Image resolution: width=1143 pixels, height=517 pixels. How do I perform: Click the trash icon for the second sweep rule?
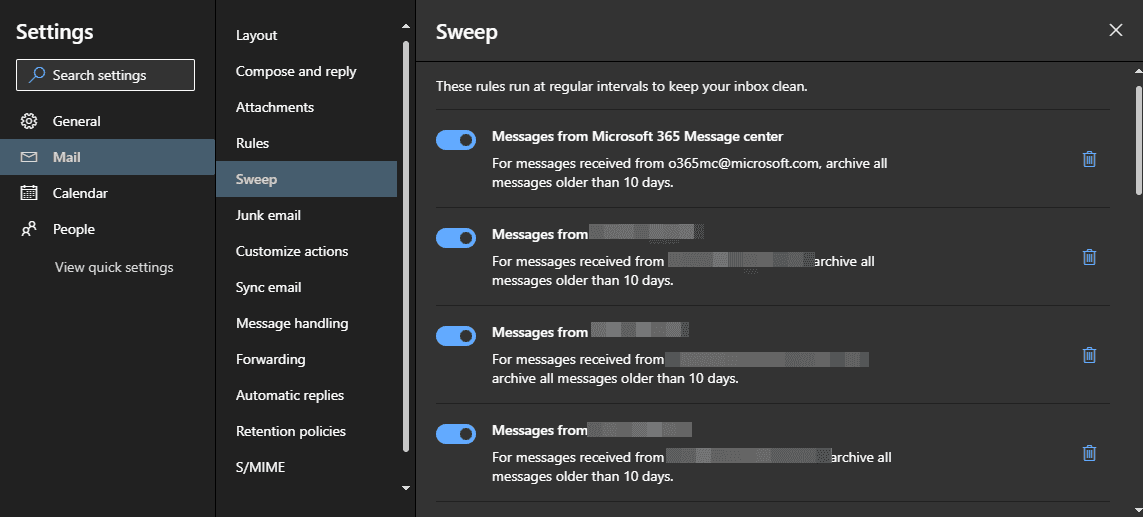(x=1089, y=257)
